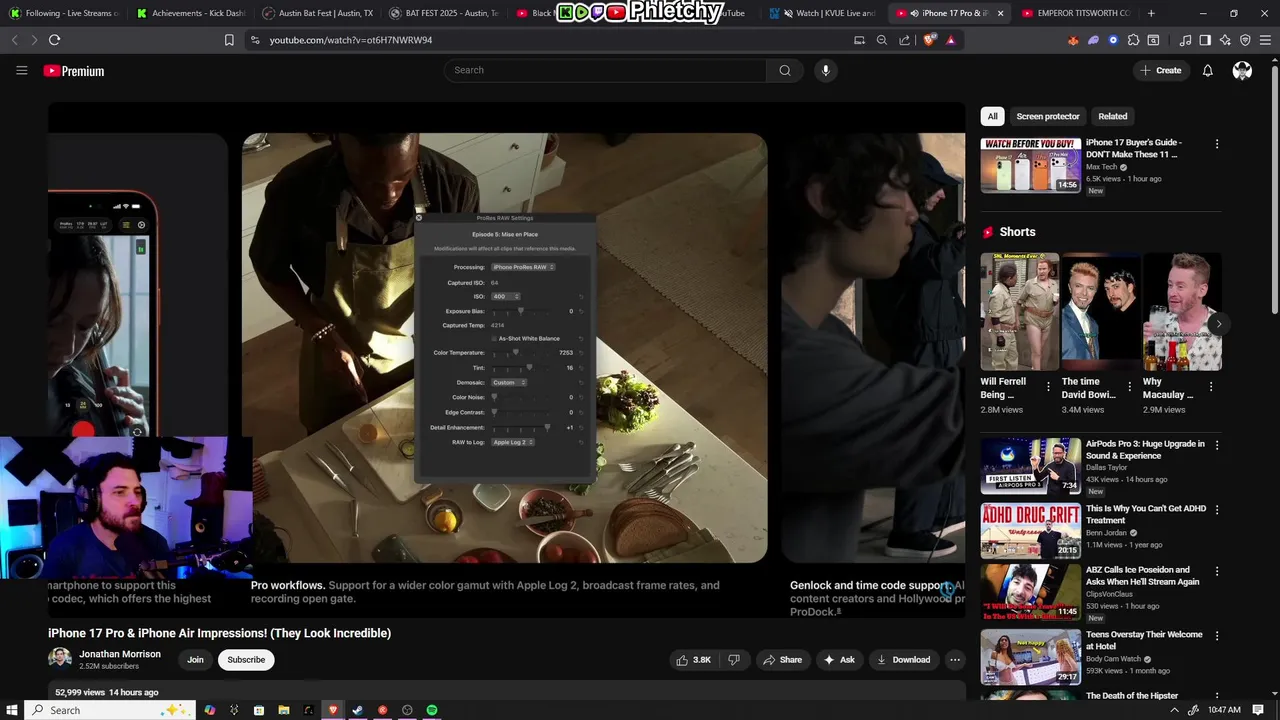The width and height of the screenshot is (1280, 720).
Task: Switch to the BAT FEST 2025 tab
Action: pyautogui.click(x=443, y=13)
